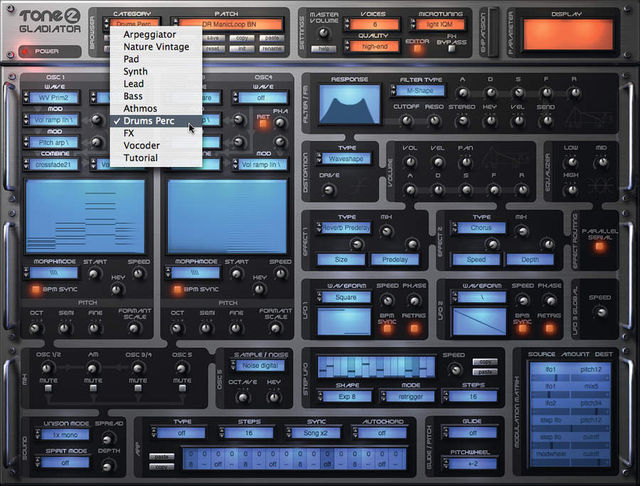Toggle LFO 1 BPM Sync
This screenshot has height=486, width=640.
(387, 329)
